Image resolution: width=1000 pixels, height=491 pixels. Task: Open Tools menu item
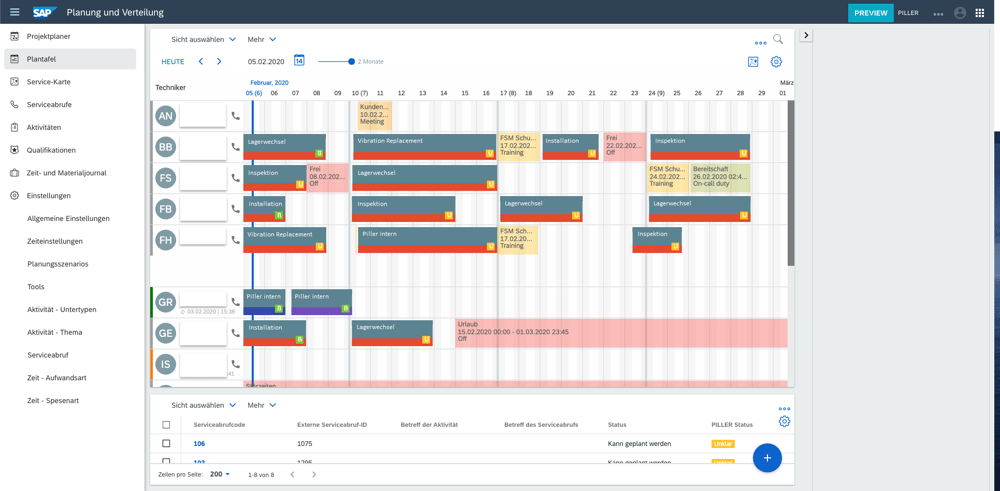point(36,287)
